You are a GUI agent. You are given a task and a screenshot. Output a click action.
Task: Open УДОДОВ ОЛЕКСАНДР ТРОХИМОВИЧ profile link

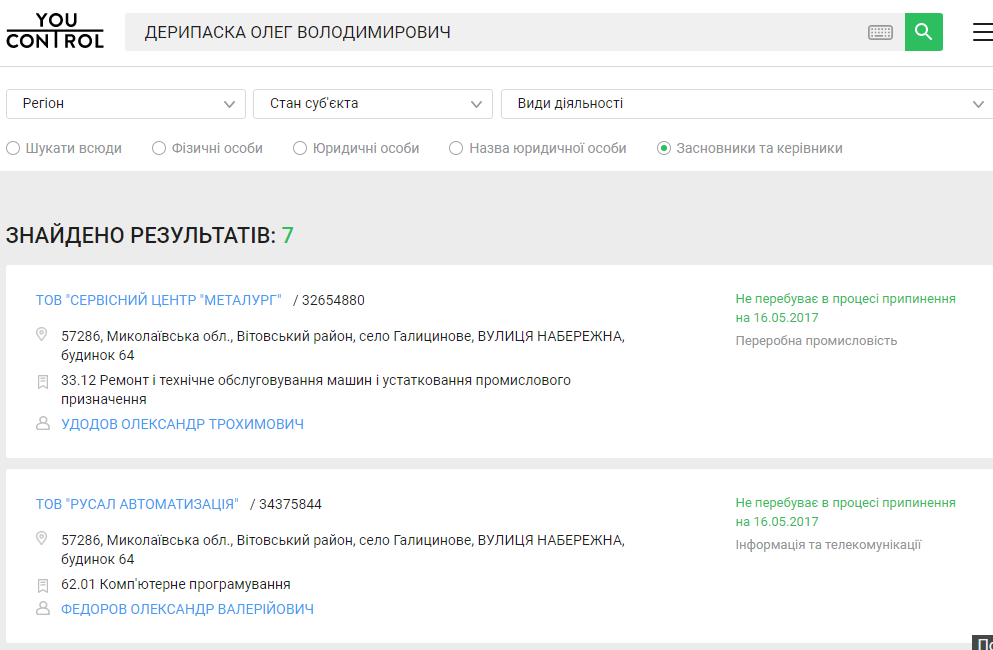[182, 424]
